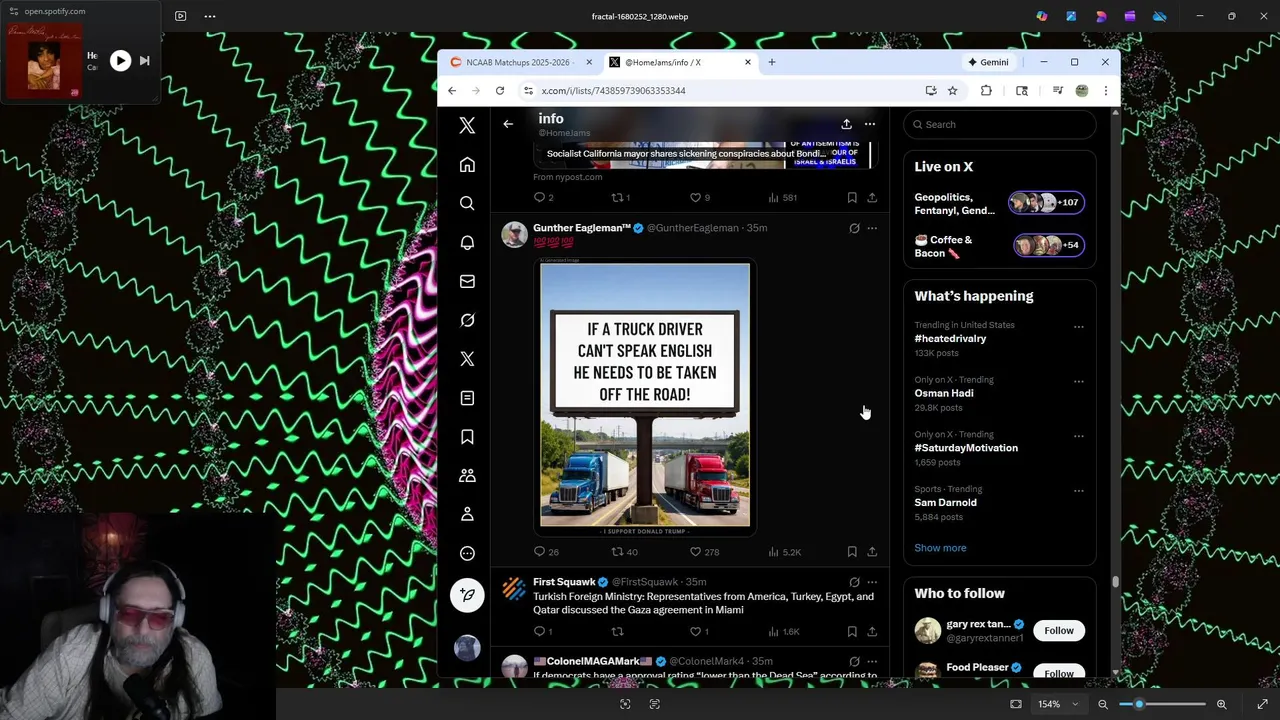Viewport: 1280px width, 720px height.
Task: Open the 154% zoom dropdown in Photos
Action: [x=1057, y=704]
